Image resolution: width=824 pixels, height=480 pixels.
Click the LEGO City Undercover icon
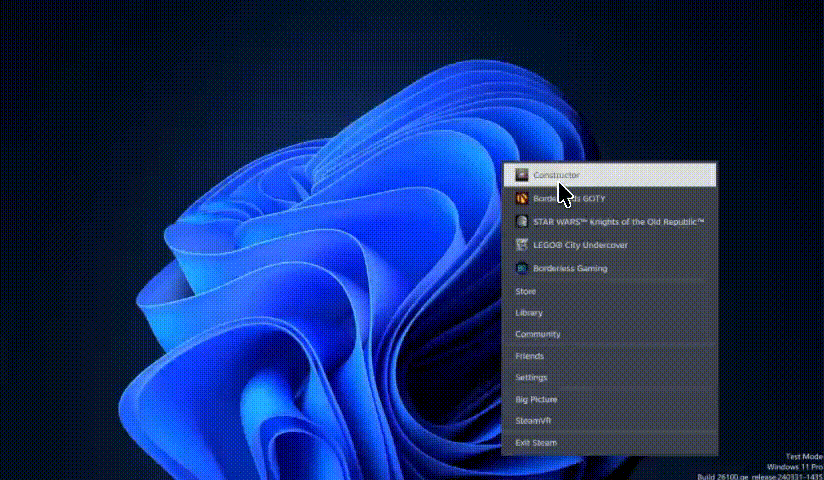pos(521,245)
